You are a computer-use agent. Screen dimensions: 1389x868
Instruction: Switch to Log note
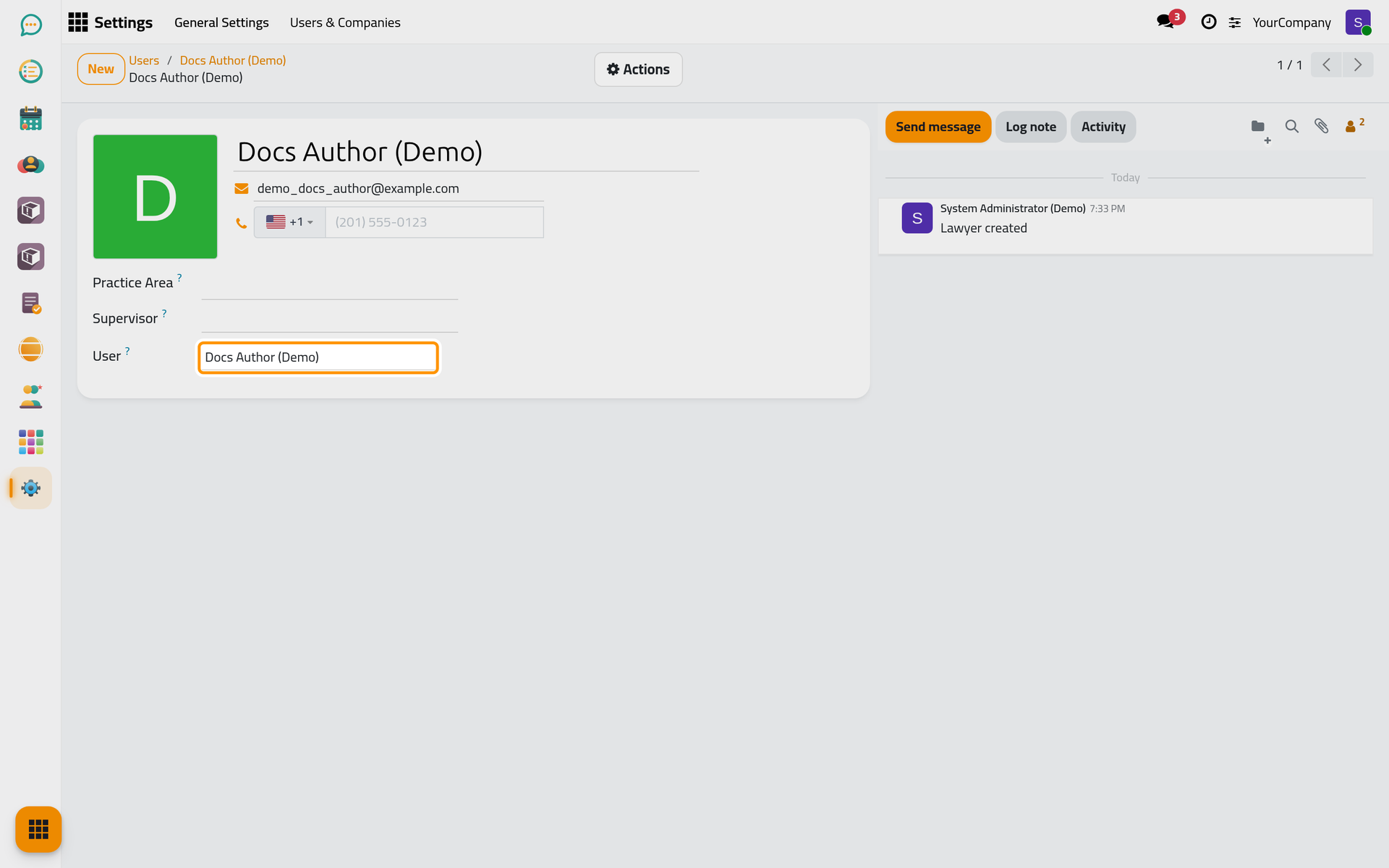[x=1030, y=127]
